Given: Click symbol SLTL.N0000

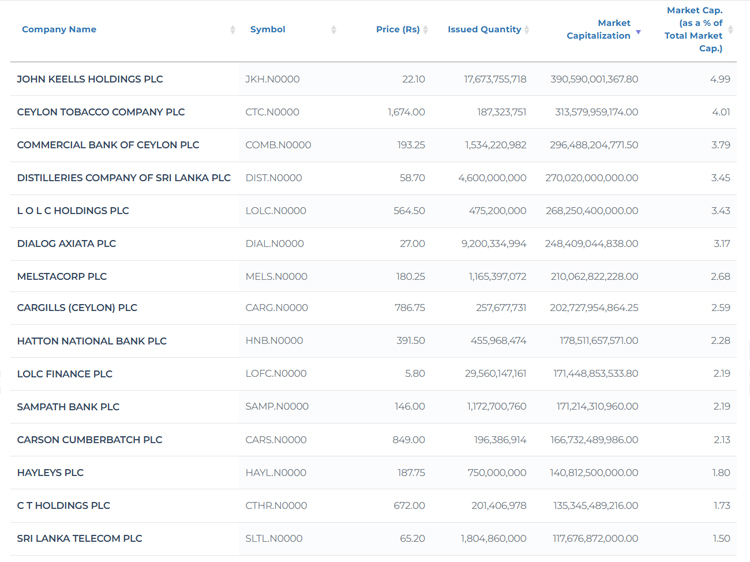Looking at the screenshot, I should click(x=274, y=539).
